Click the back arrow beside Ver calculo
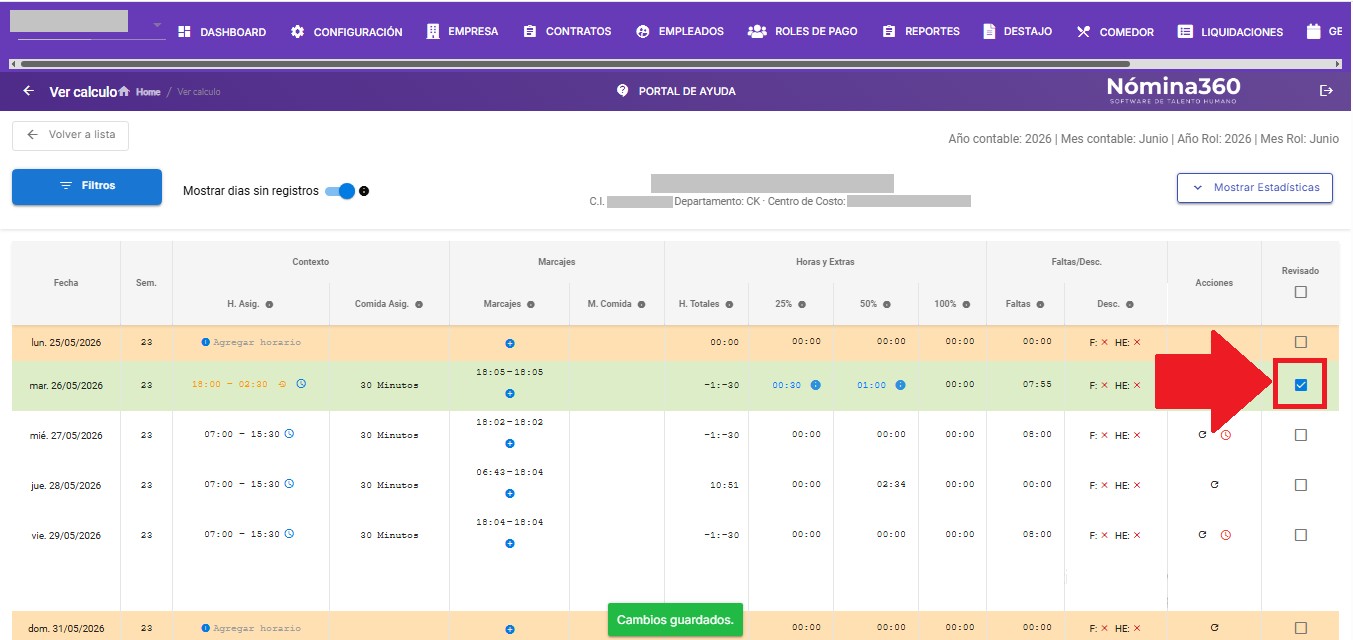 (28, 91)
